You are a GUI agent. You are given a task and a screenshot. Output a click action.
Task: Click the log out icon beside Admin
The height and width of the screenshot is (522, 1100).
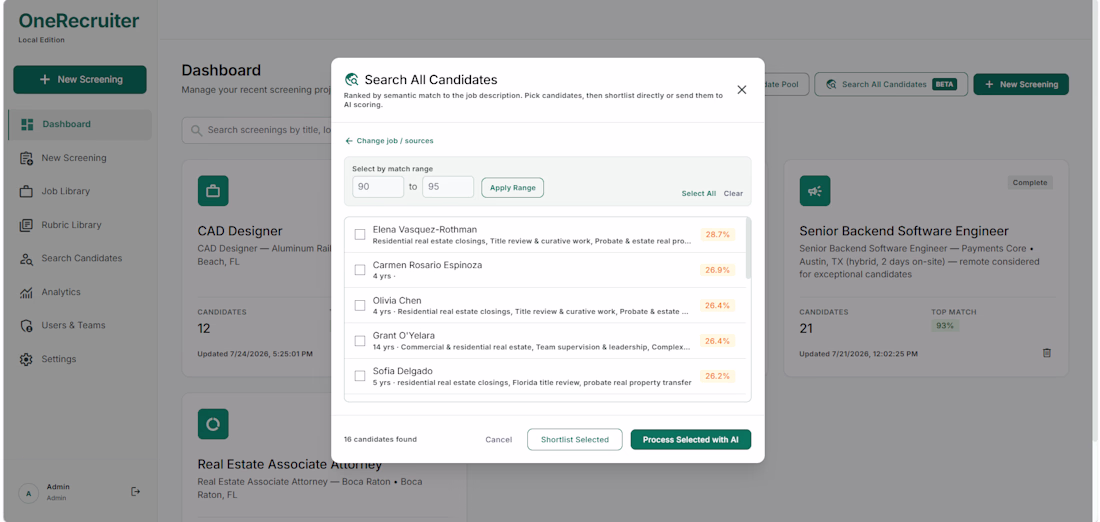click(x=136, y=492)
